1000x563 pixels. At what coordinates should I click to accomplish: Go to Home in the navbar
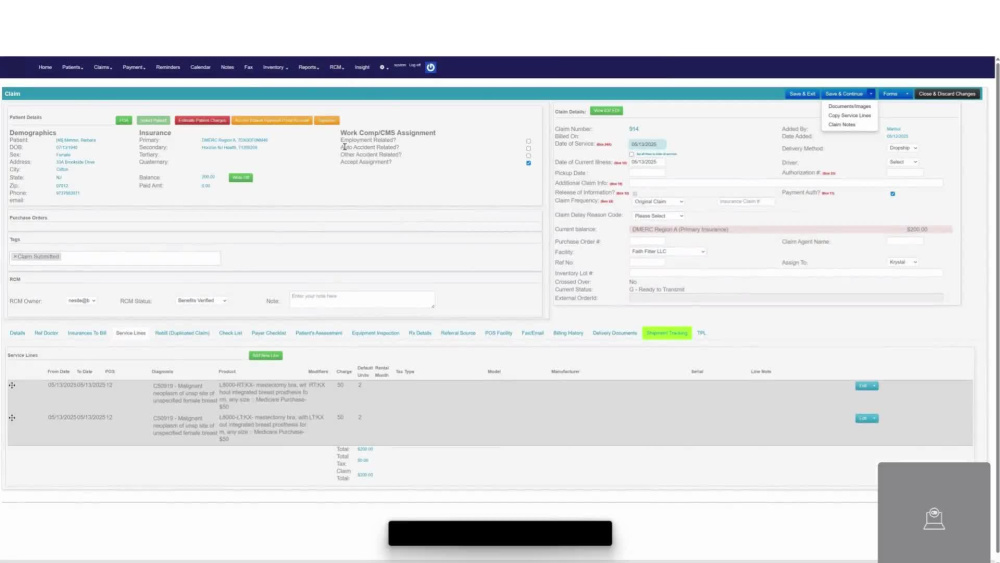tap(45, 67)
